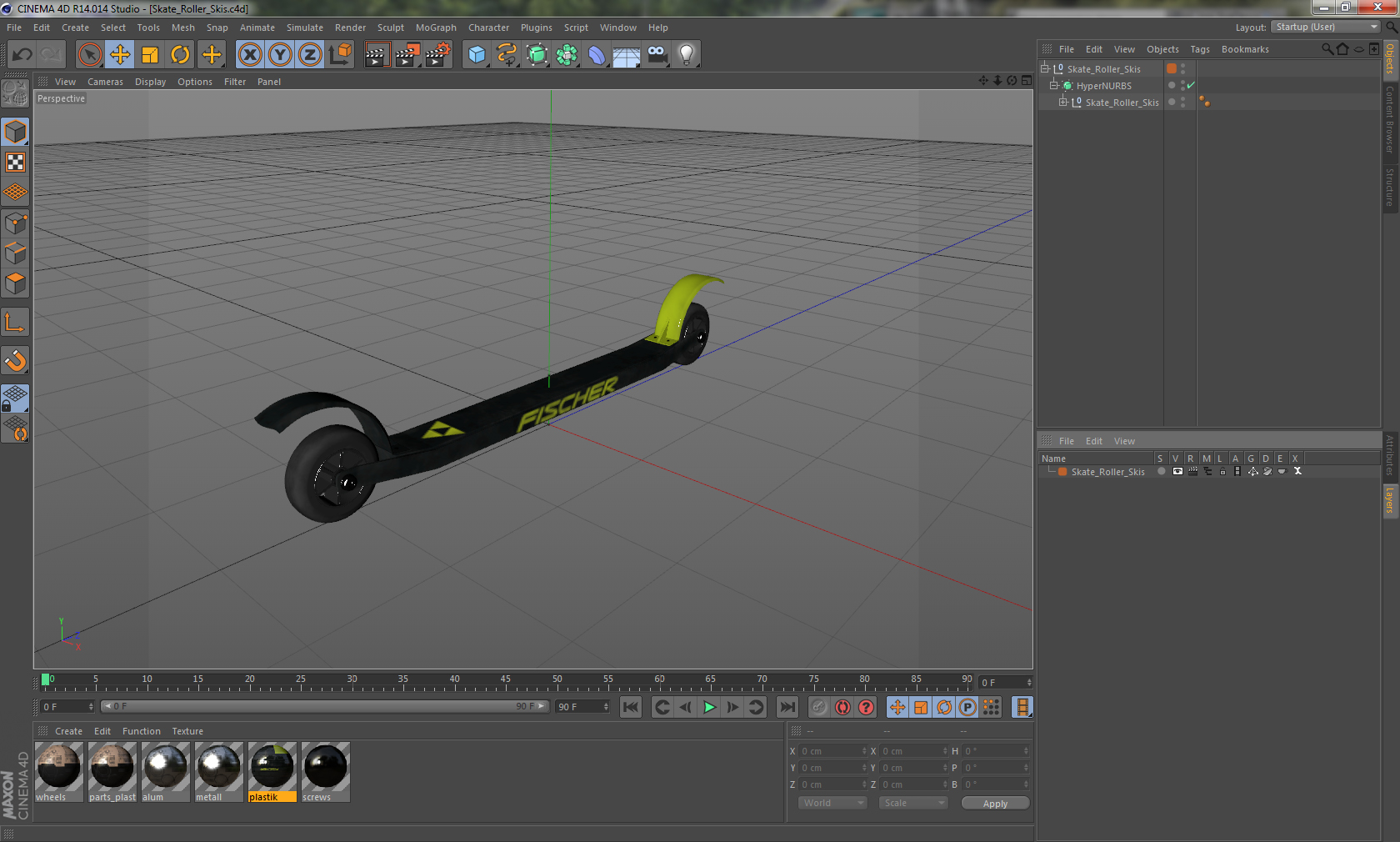Click the Record active objects button
Screen dimensions: 1400x842
819,707
